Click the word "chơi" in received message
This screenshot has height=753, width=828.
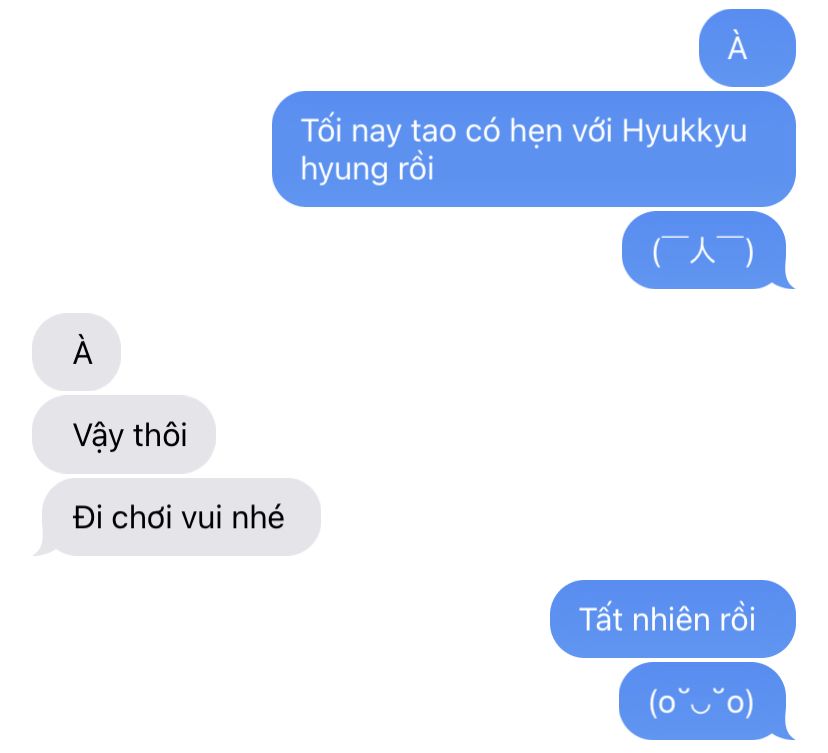142,517
